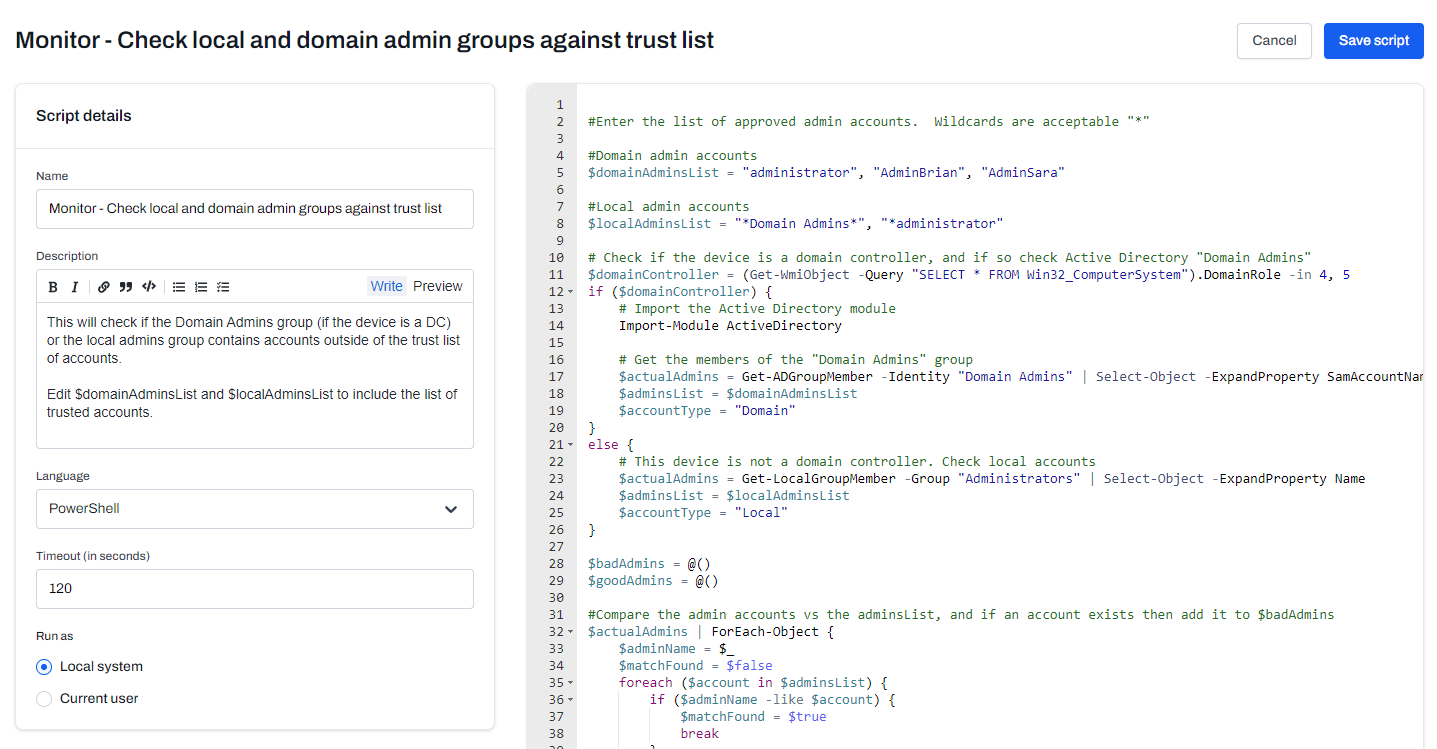Viewport: 1437px width, 749px height.
Task: Select the Local system run option
Action: coord(43,666)
